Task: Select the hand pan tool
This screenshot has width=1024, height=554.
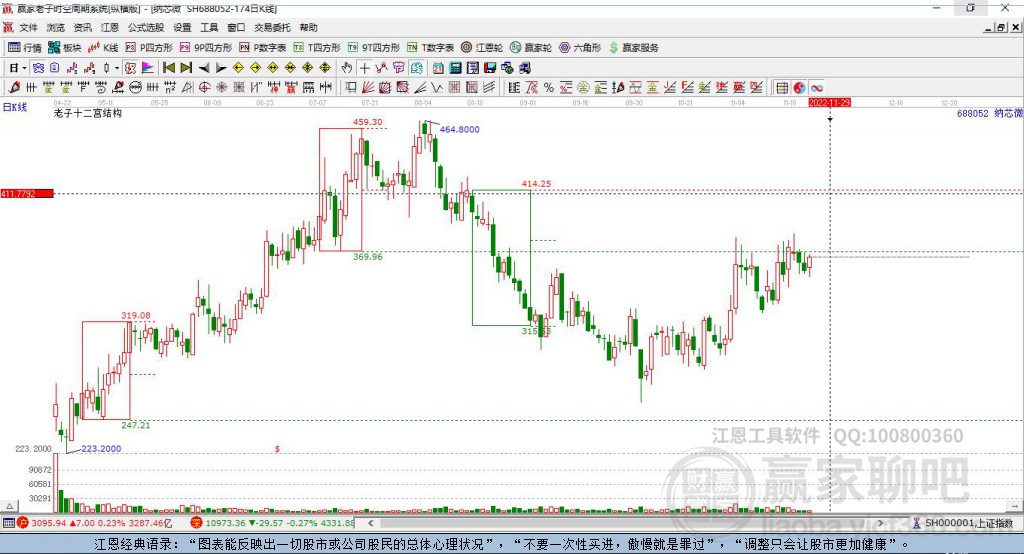Action: [347, 68]
